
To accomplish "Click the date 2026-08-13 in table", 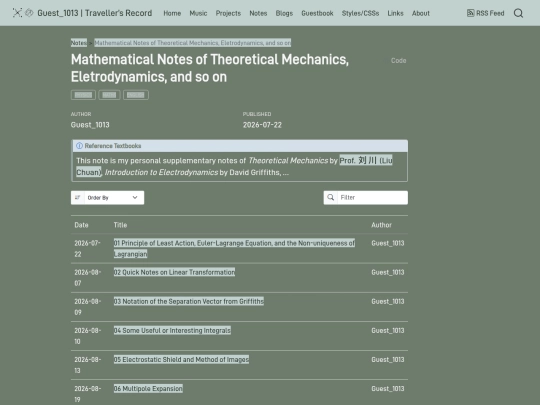I will [x=87, y=365].
